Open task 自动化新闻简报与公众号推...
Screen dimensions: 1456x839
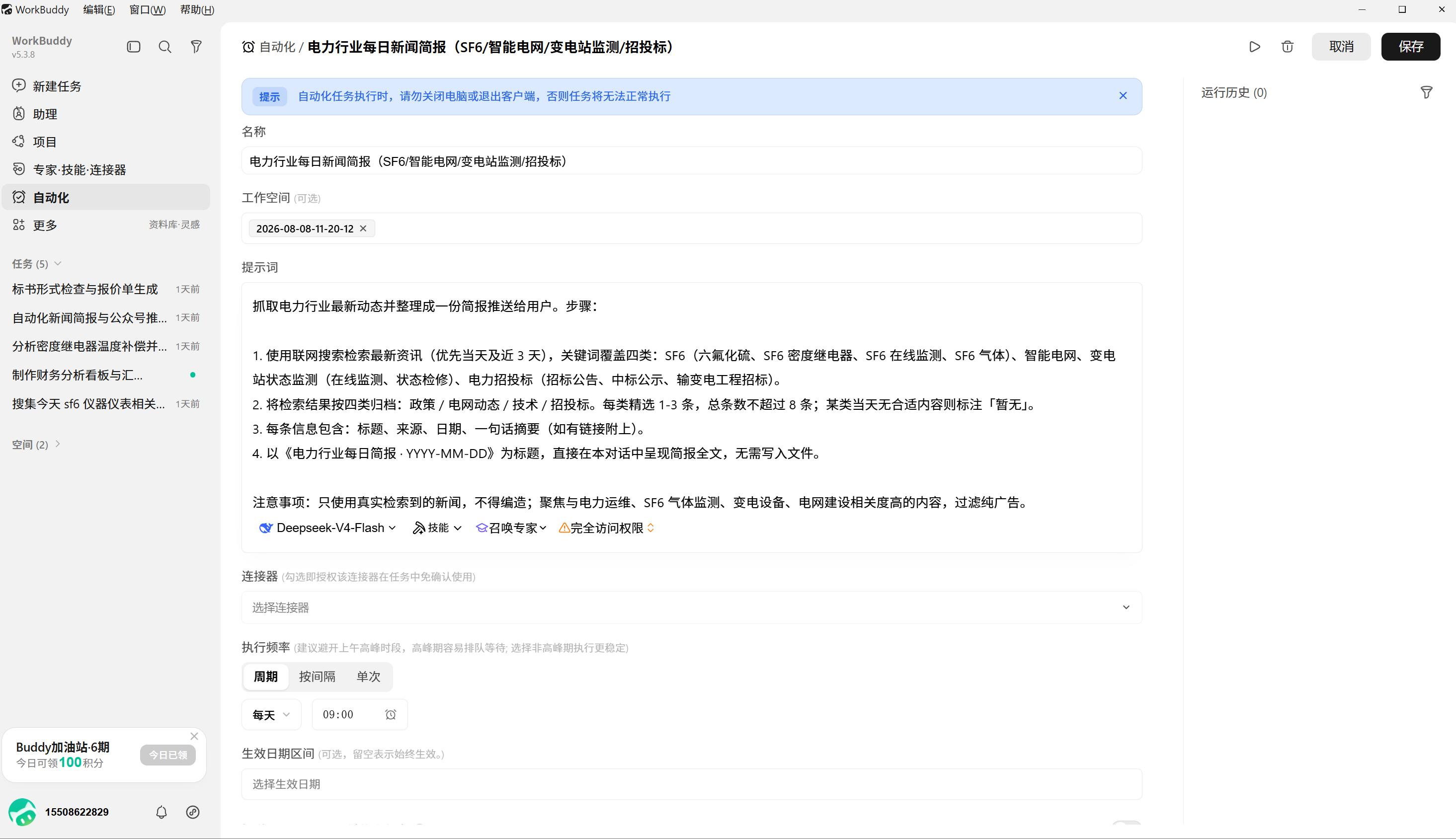coord(106,317)
